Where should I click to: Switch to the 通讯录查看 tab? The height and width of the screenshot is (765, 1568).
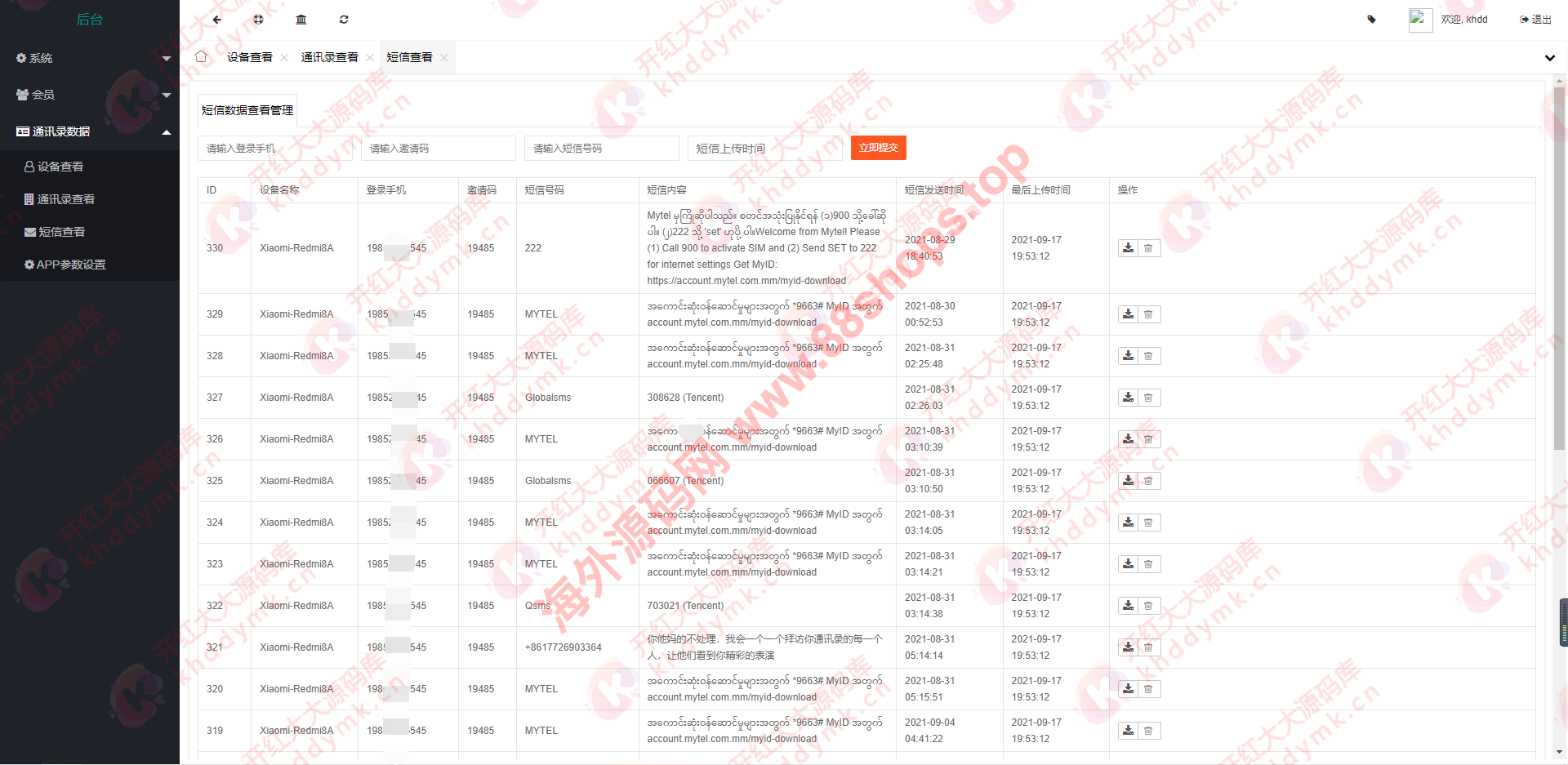coord(329,57)
